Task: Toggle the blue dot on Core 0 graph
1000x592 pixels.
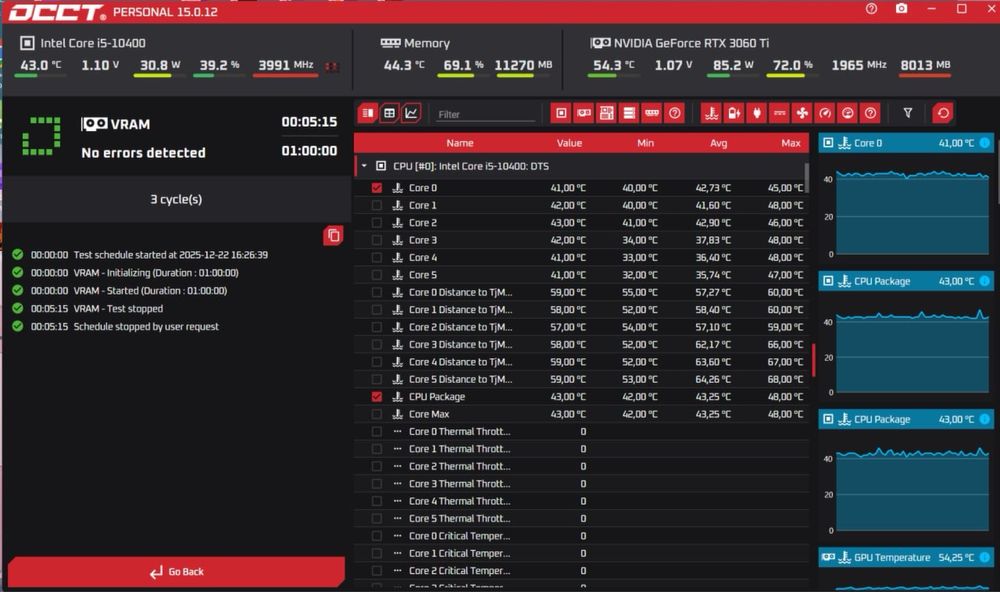Action: pyautogui.click(x=985, y=143)
